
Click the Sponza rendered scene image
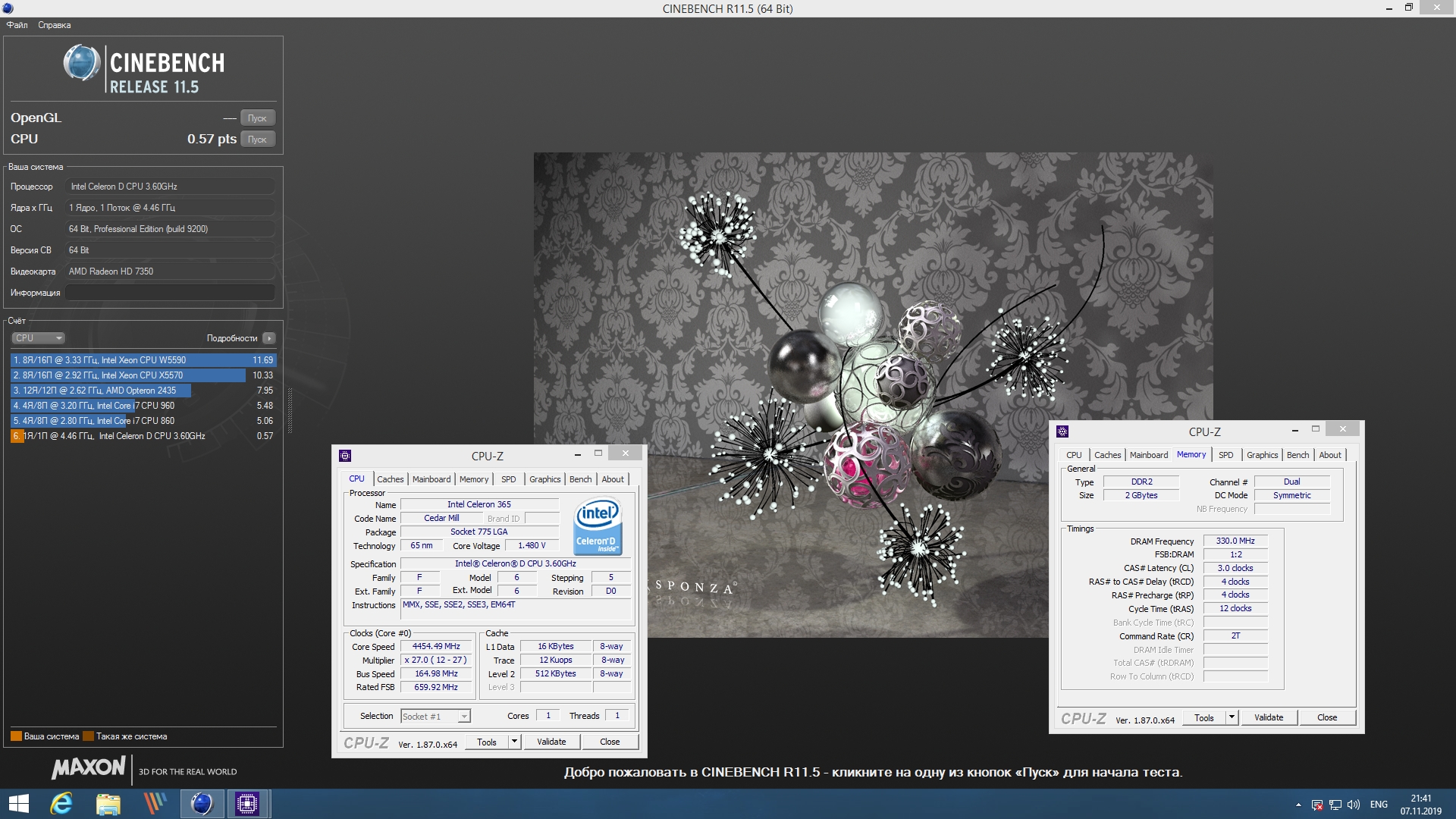click(873, 394)
